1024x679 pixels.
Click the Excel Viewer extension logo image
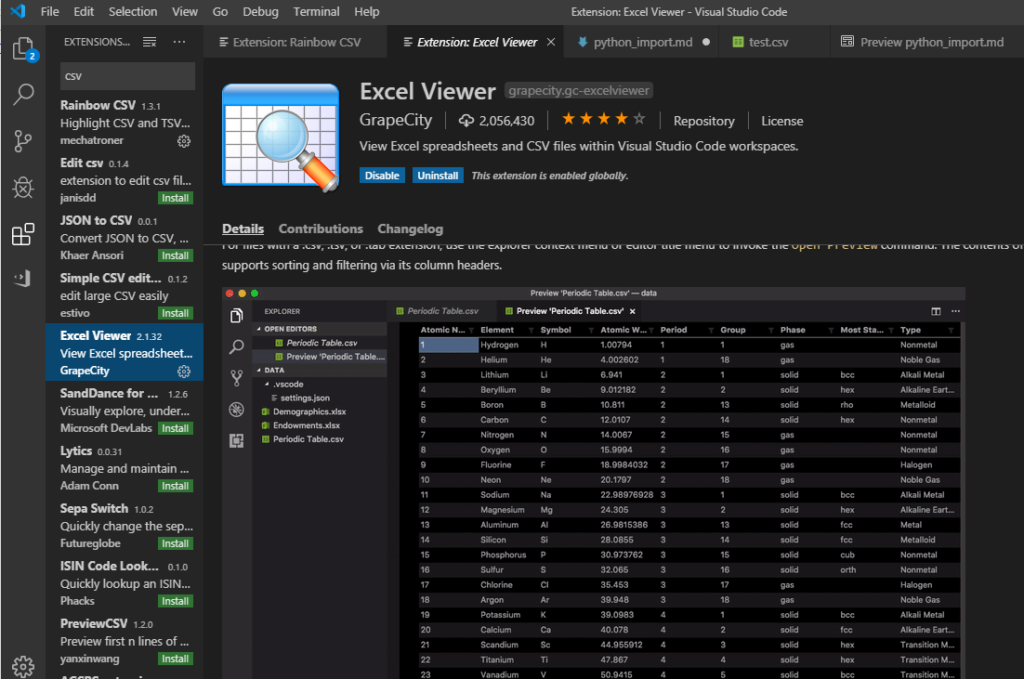pyautogui.click(x=281, y=137)
